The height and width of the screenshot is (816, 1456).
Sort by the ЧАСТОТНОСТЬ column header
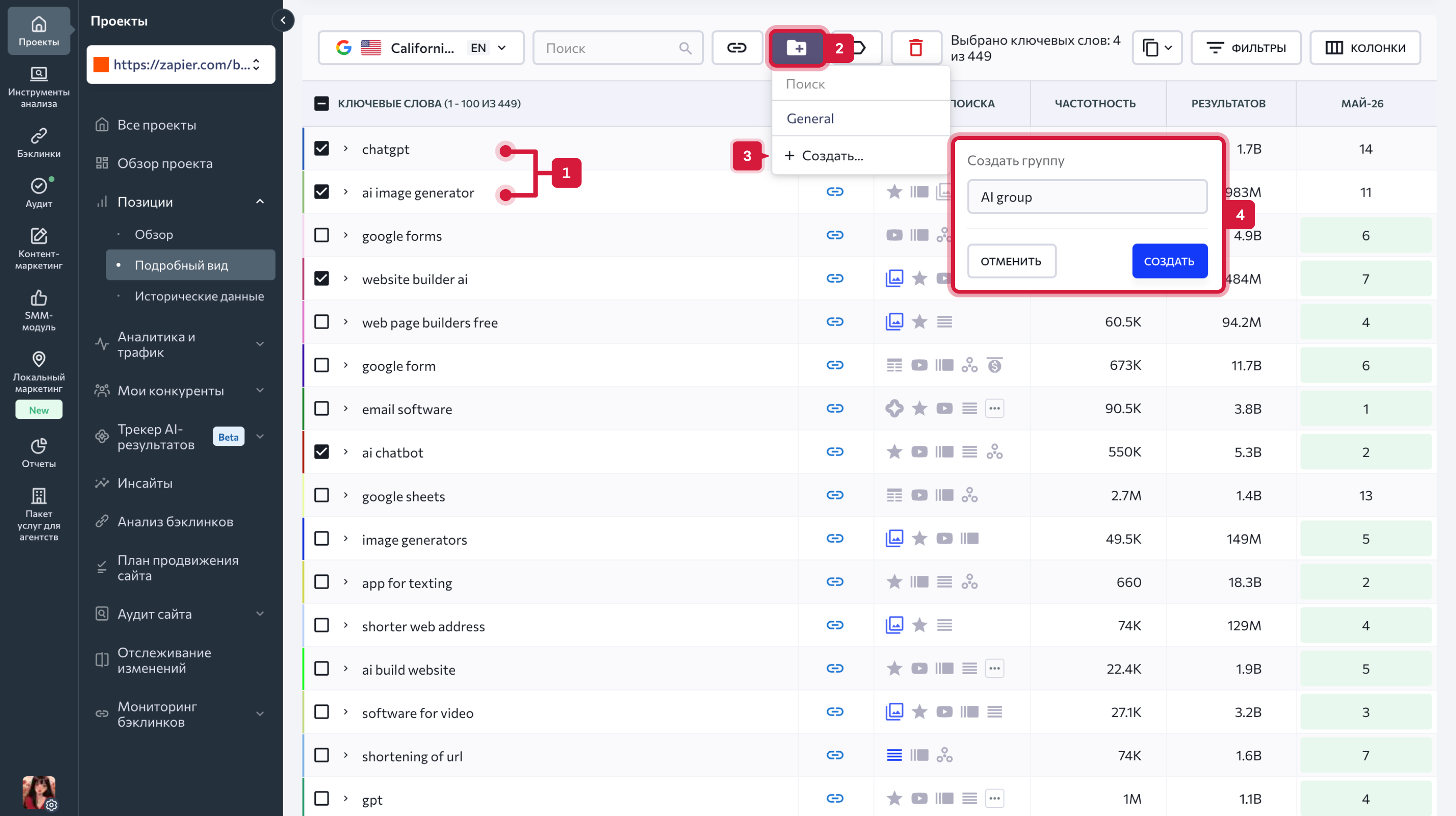tap(1095, 104)
